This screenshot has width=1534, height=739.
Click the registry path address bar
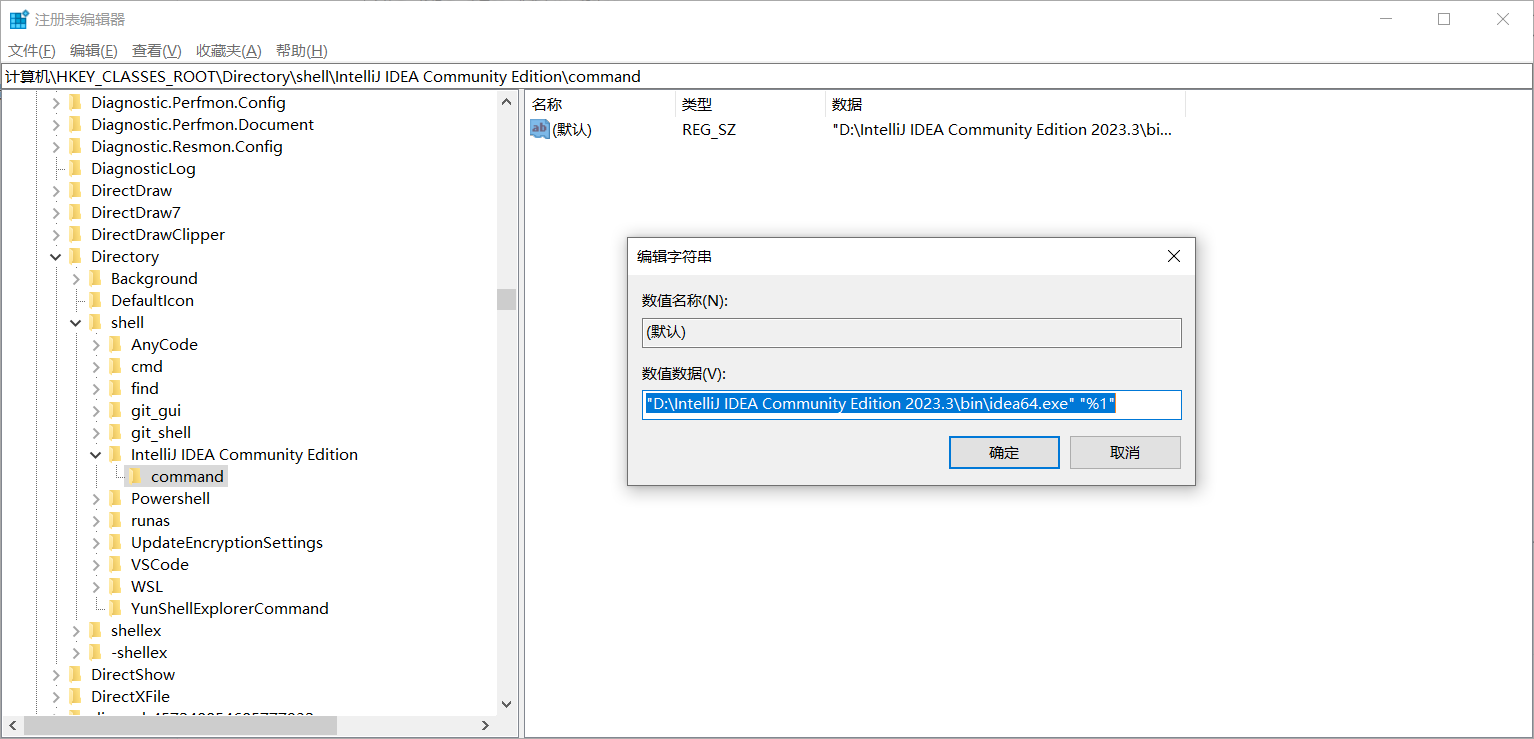[x=767, y=76]
